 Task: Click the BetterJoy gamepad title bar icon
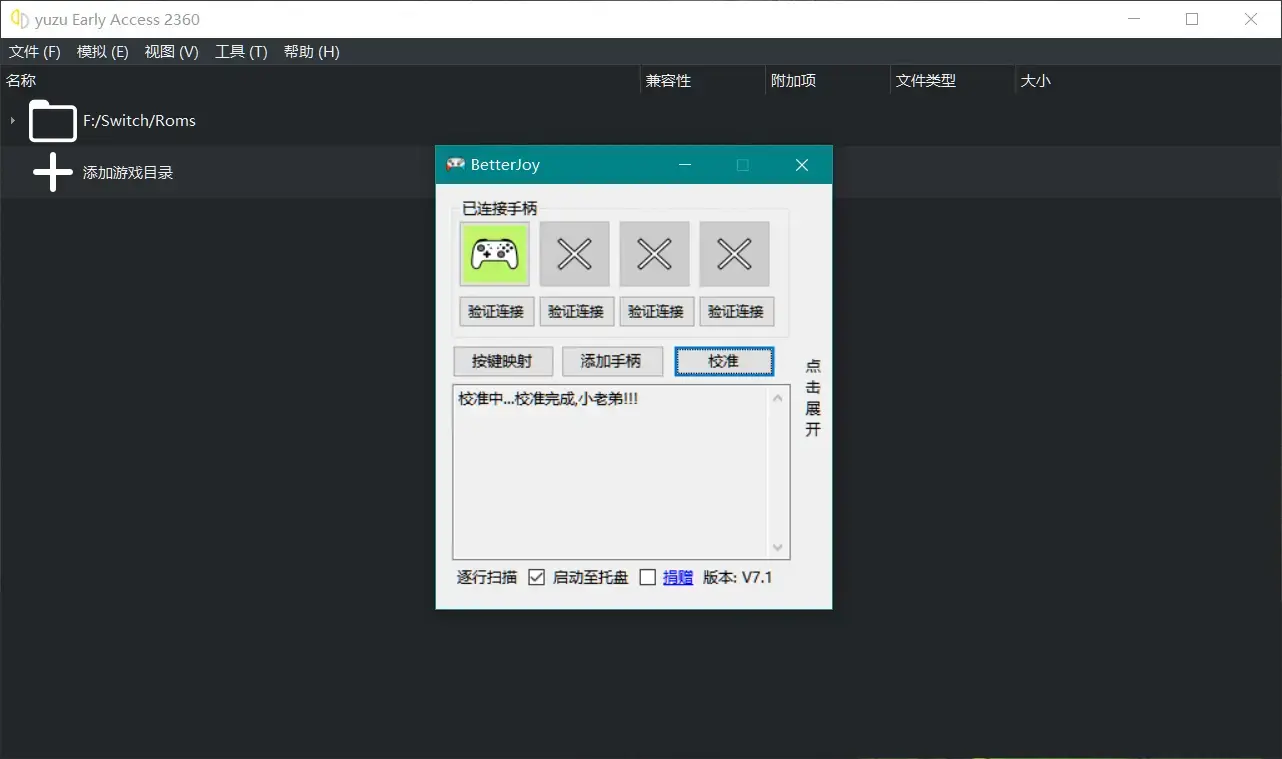tap(456, 165)
